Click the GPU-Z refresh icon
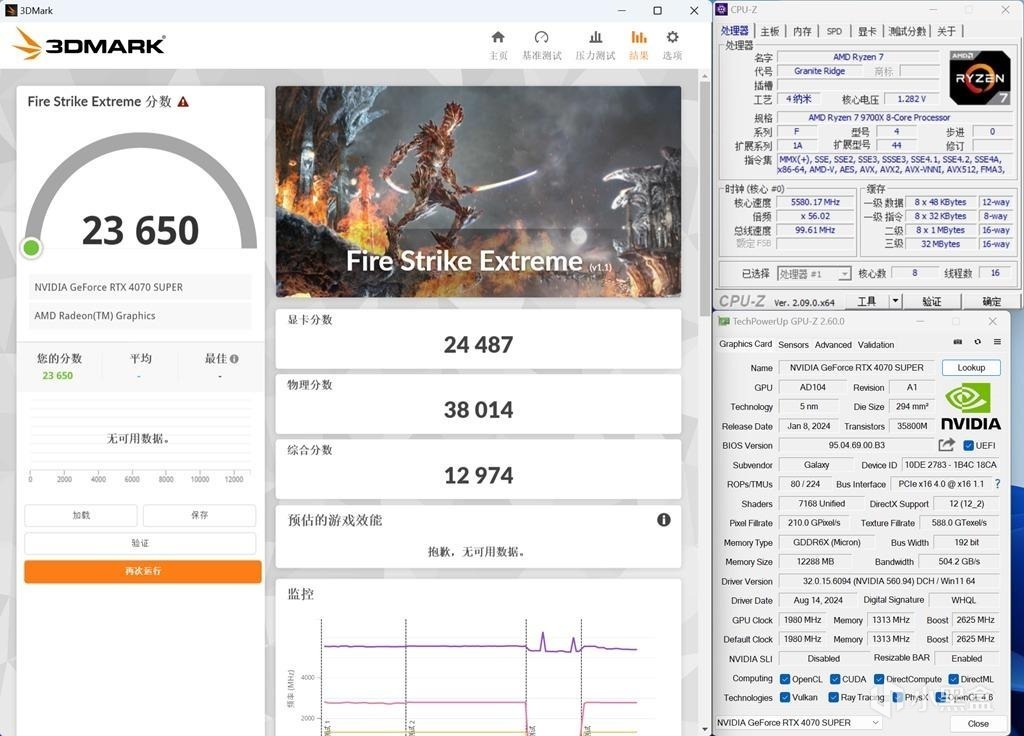The width and height of the screenshot is (1024, 736). [978, 342]
